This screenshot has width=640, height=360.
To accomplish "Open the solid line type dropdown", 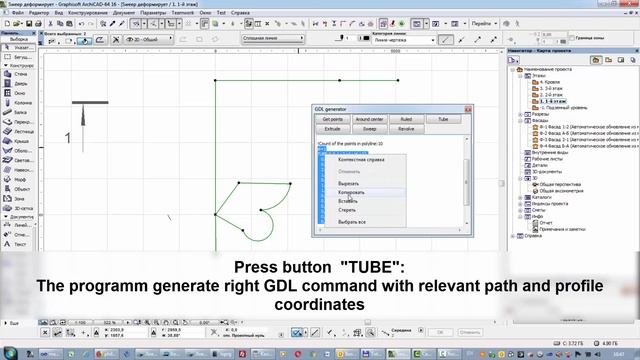I will (x=273, y=38).
